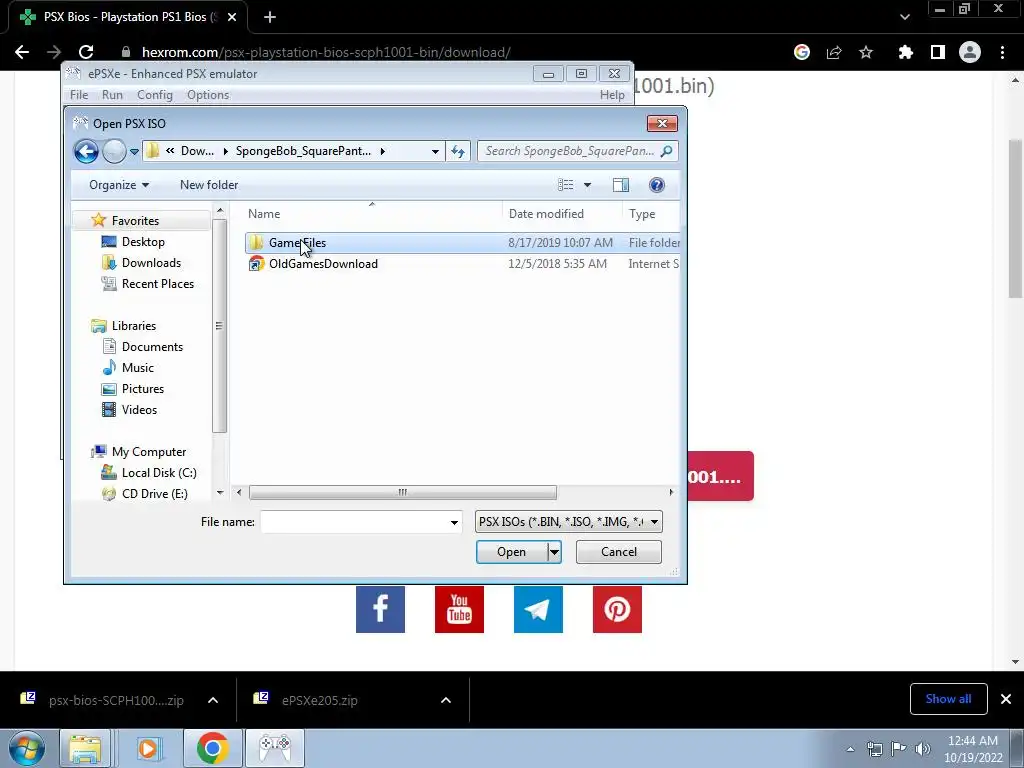The width and height of the screenshot is (1024, 768).
Task: Open Chrome side panel icon
Action: [938, 52]
